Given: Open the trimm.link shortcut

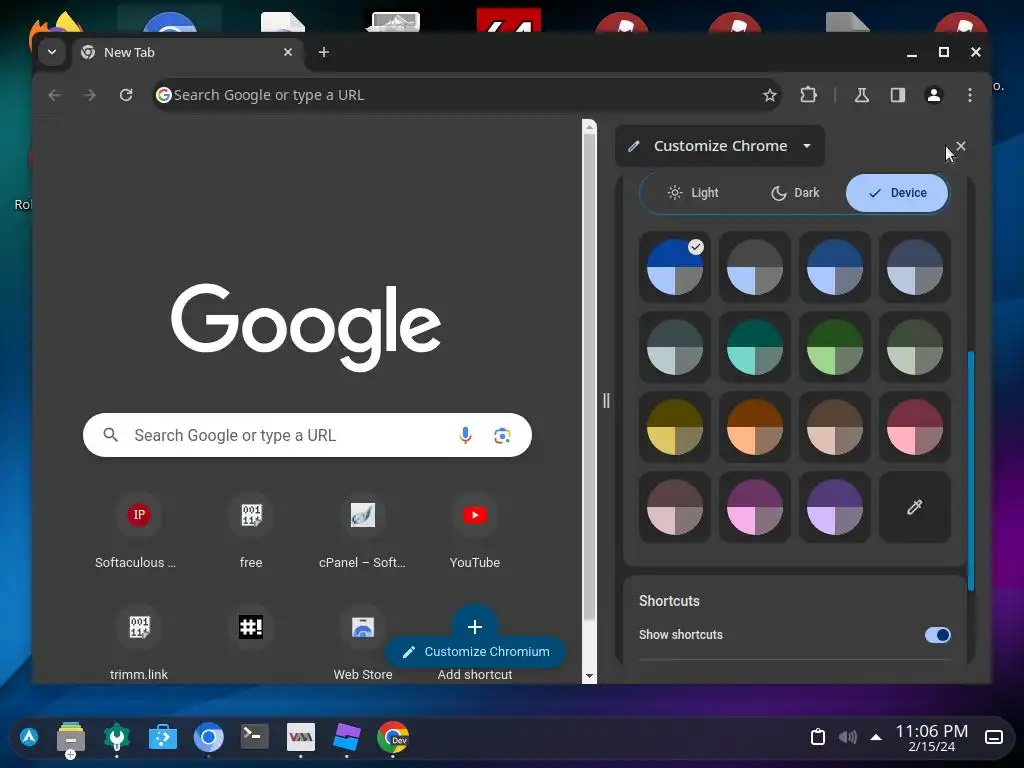Looking at the screenshot, I should (x=138, y=644).
